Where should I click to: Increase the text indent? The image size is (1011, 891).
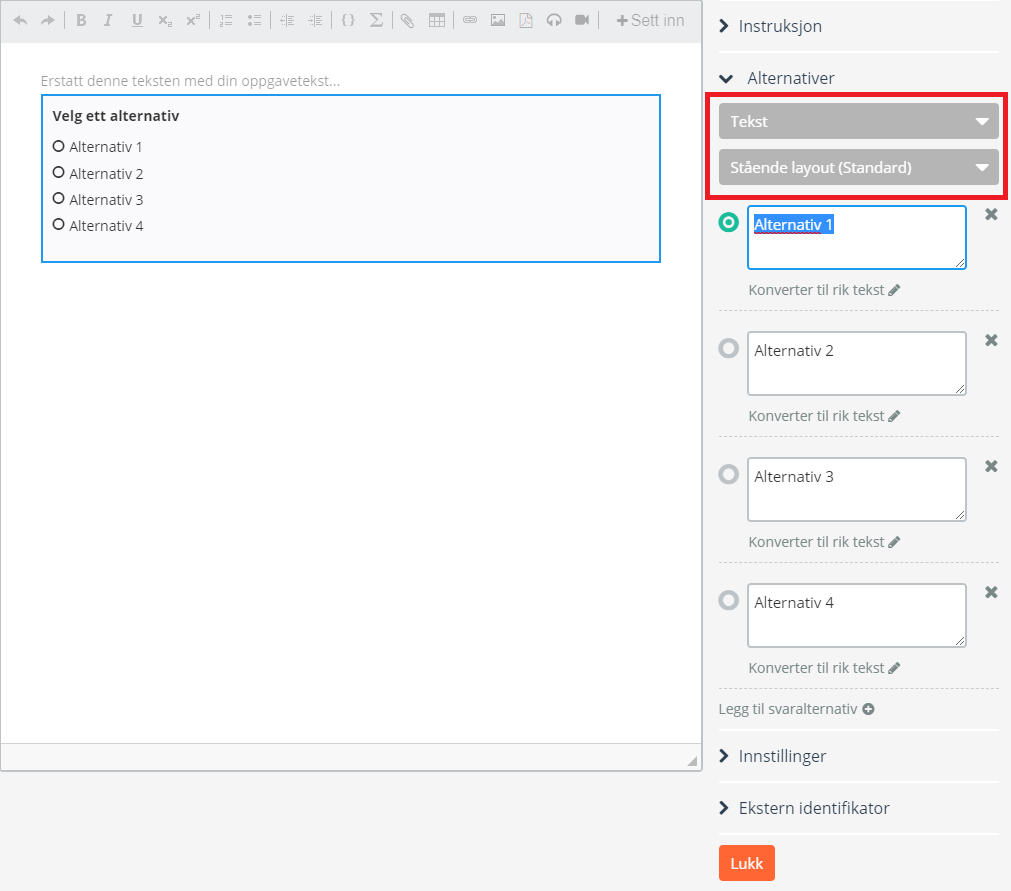click(315, 21)
